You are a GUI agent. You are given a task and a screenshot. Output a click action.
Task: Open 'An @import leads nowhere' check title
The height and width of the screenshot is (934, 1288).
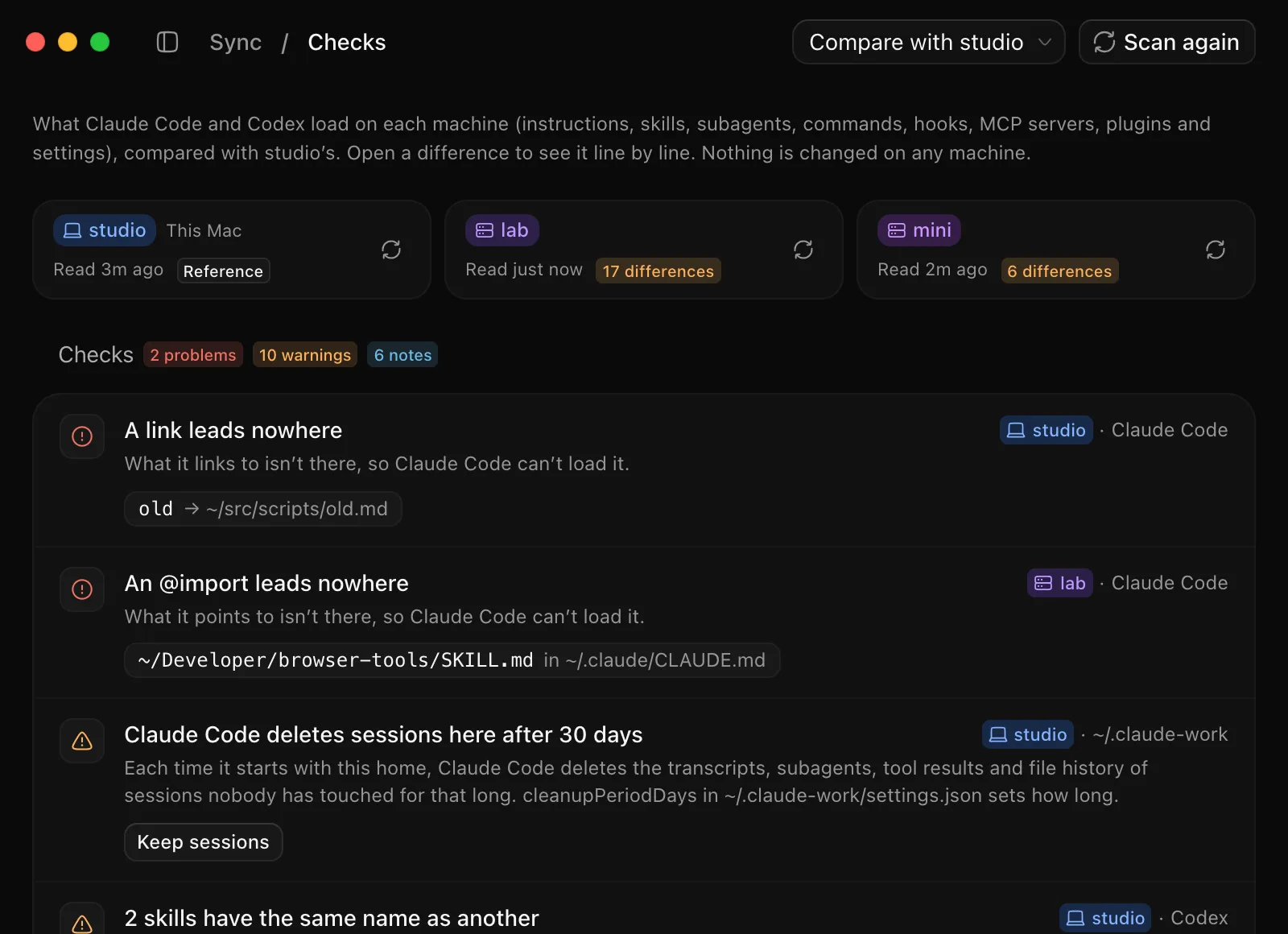266,583
